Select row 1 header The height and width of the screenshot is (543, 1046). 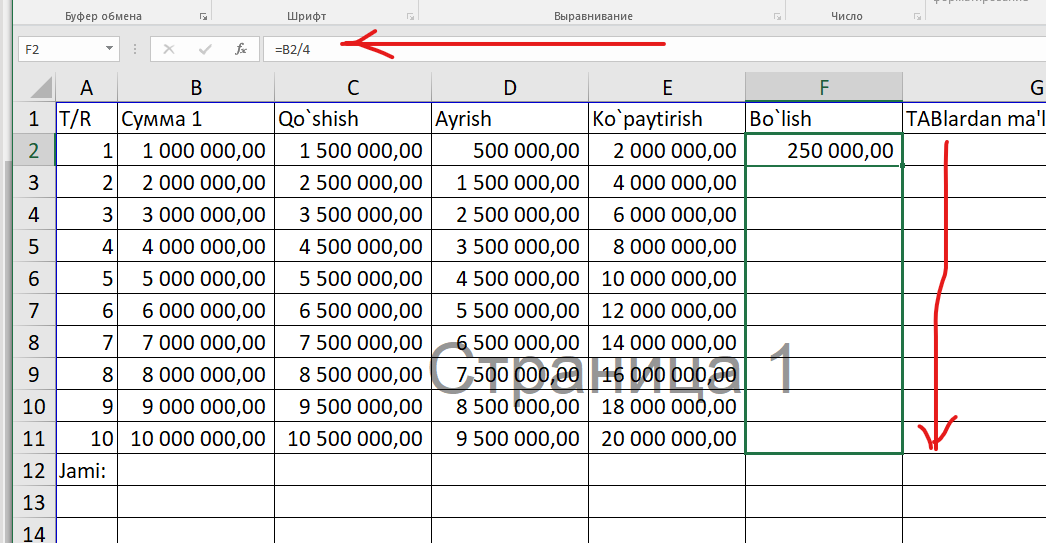click(x=34, y=119)
